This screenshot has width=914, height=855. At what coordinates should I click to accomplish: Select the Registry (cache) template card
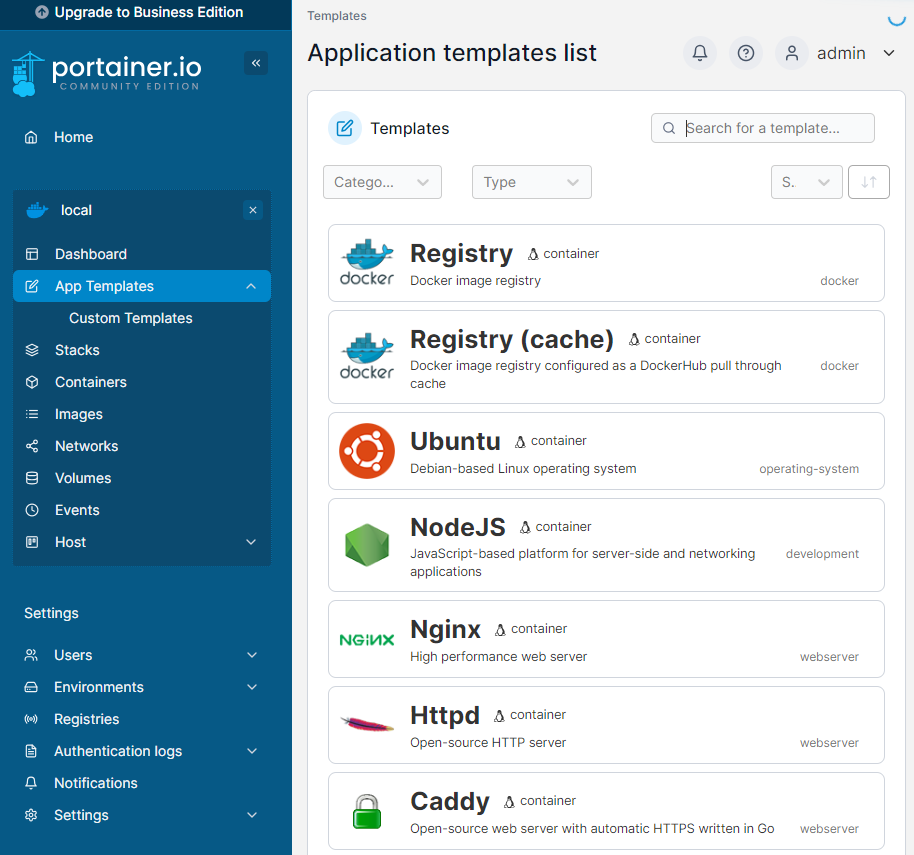[606, 357]
